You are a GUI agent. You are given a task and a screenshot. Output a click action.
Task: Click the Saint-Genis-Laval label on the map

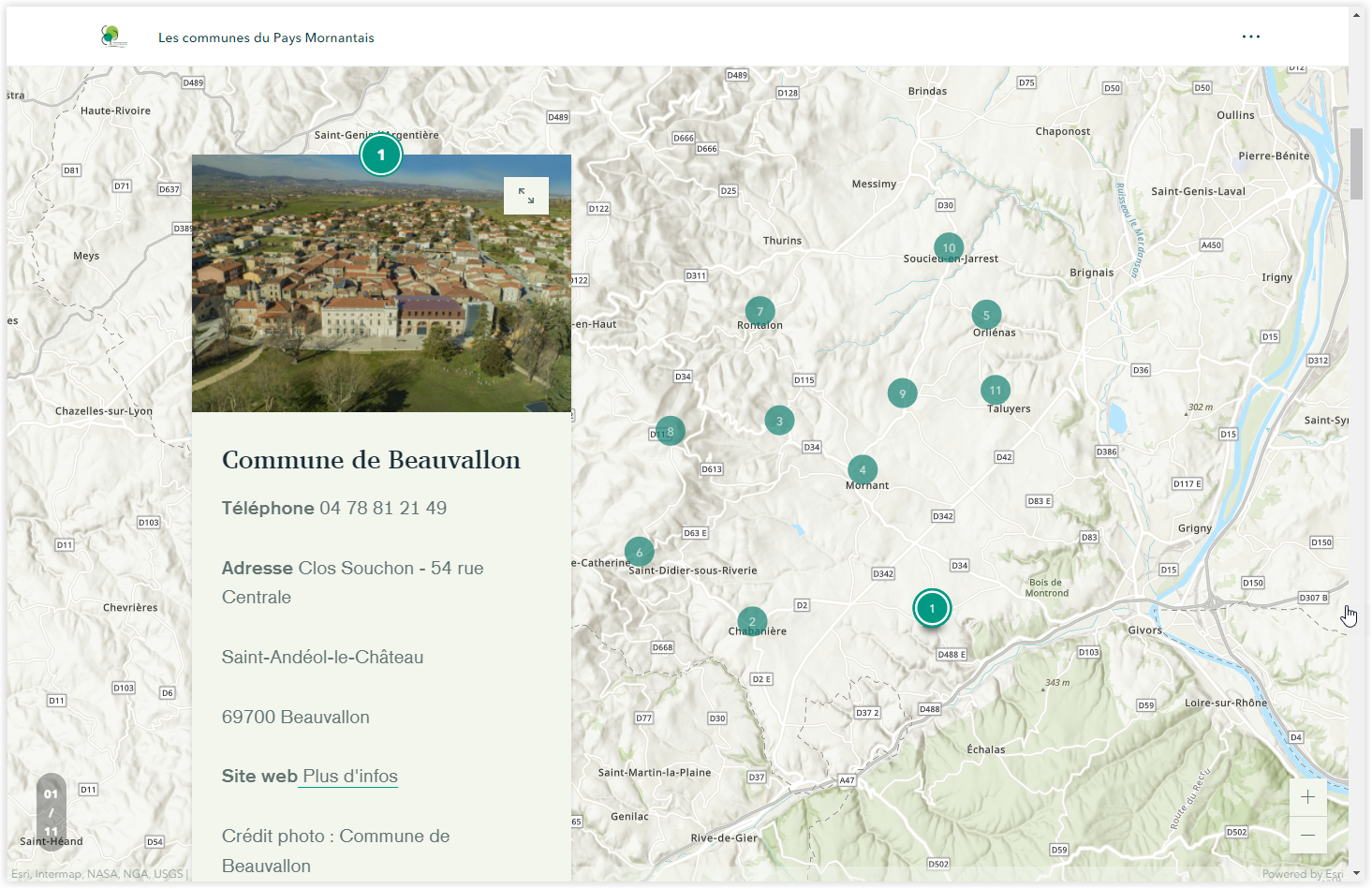pos(1198,191)
